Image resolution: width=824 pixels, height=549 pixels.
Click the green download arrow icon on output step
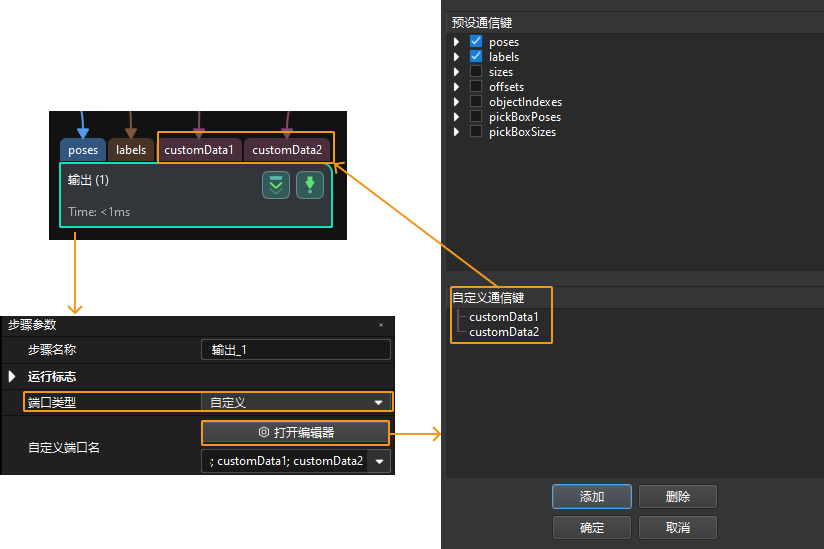pos(310,185)
